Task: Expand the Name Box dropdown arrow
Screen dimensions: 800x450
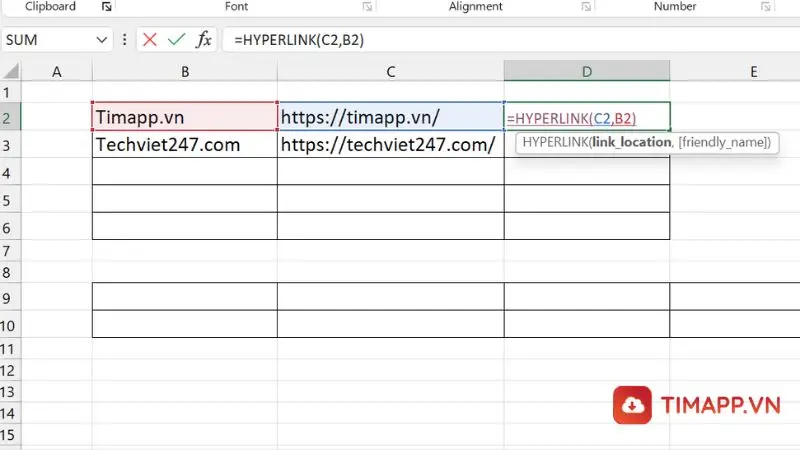Action: point(102,40)
